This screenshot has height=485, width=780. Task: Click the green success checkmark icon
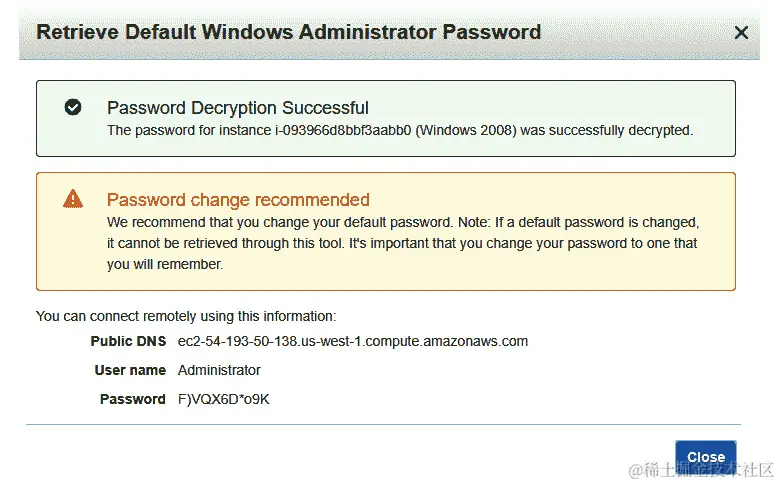coord(73,107)
